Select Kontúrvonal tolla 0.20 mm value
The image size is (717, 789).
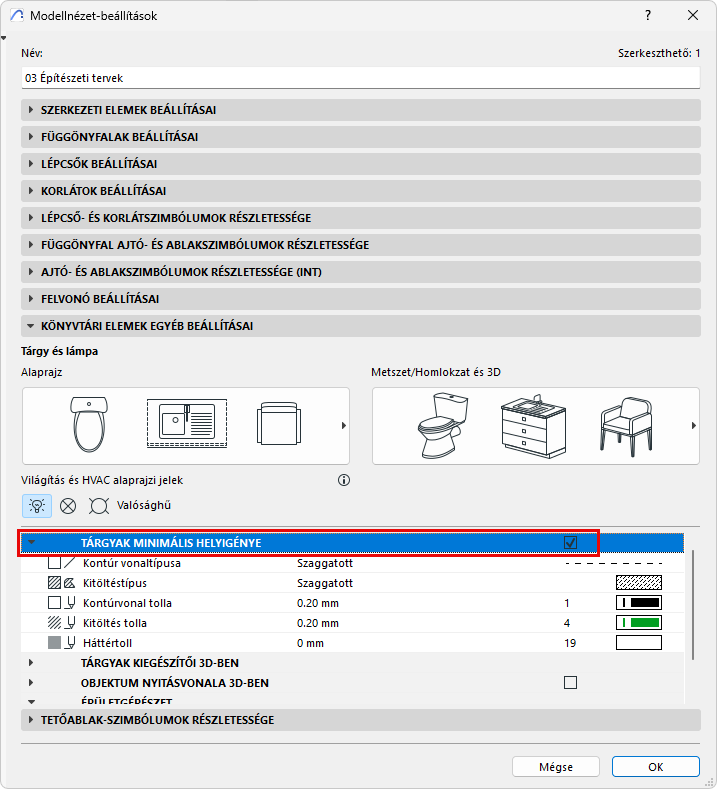pos(317,603)
